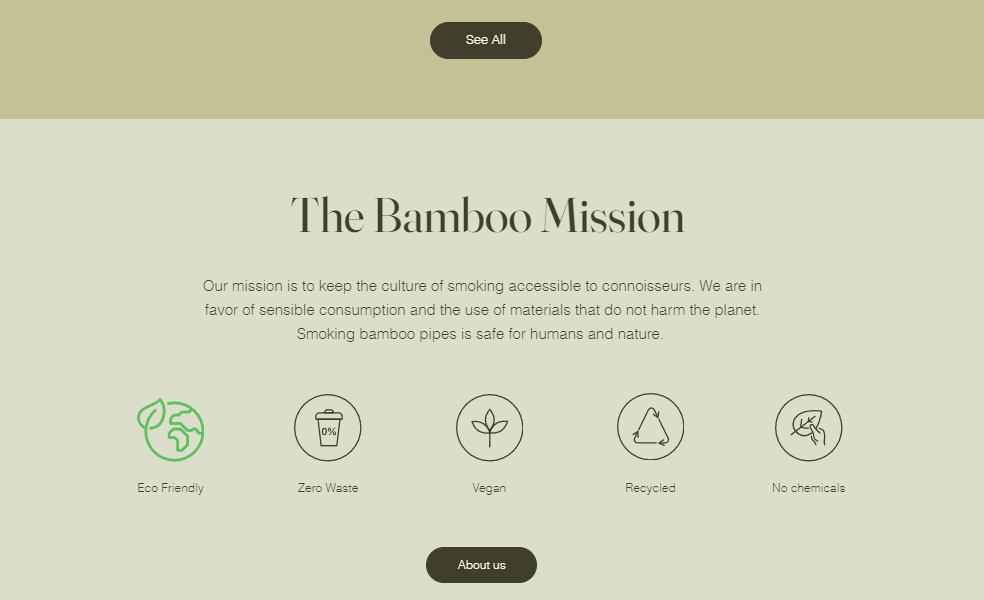984x600 pixels.
Task: Click the word The in the heading
Action: point(327,217)
